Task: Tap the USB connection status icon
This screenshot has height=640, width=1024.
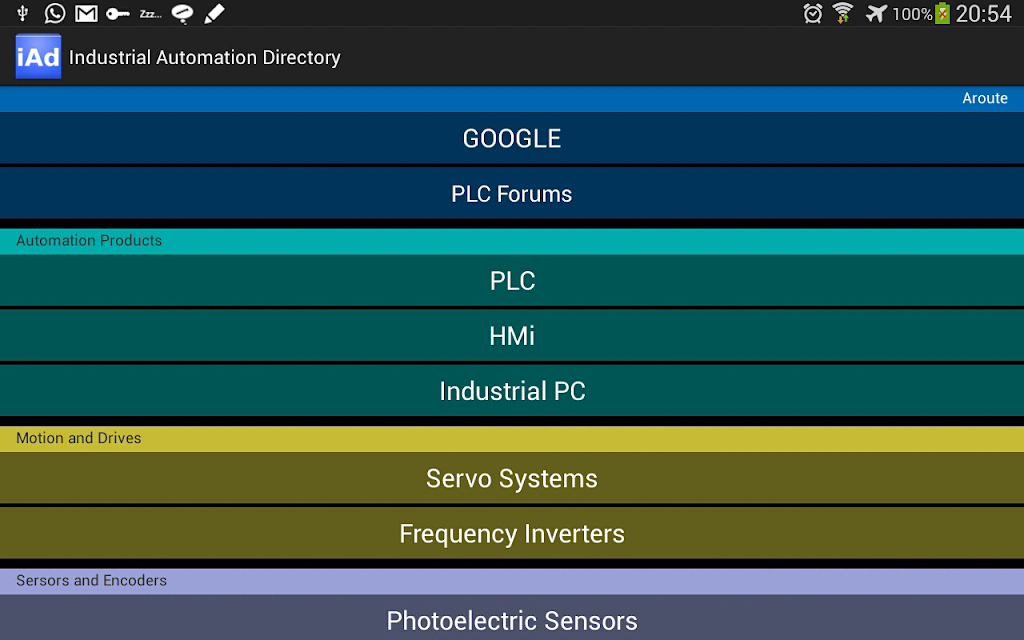Action: click(23, 13)
